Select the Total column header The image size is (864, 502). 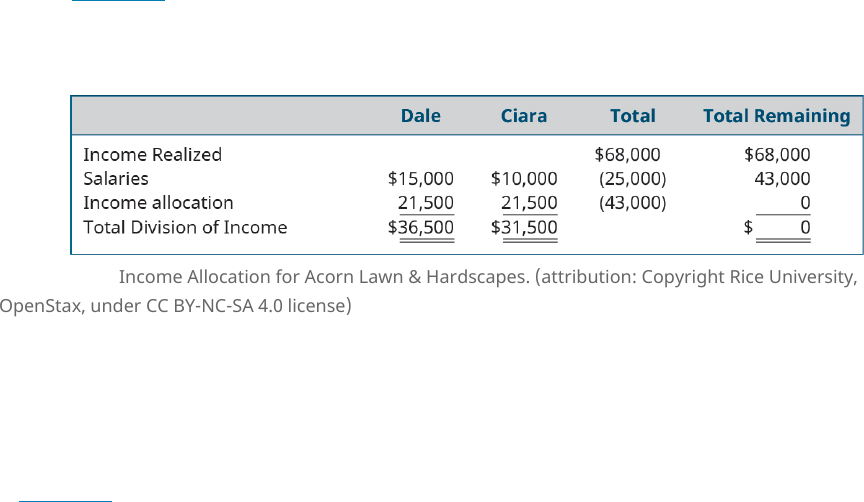coord(633,116)
